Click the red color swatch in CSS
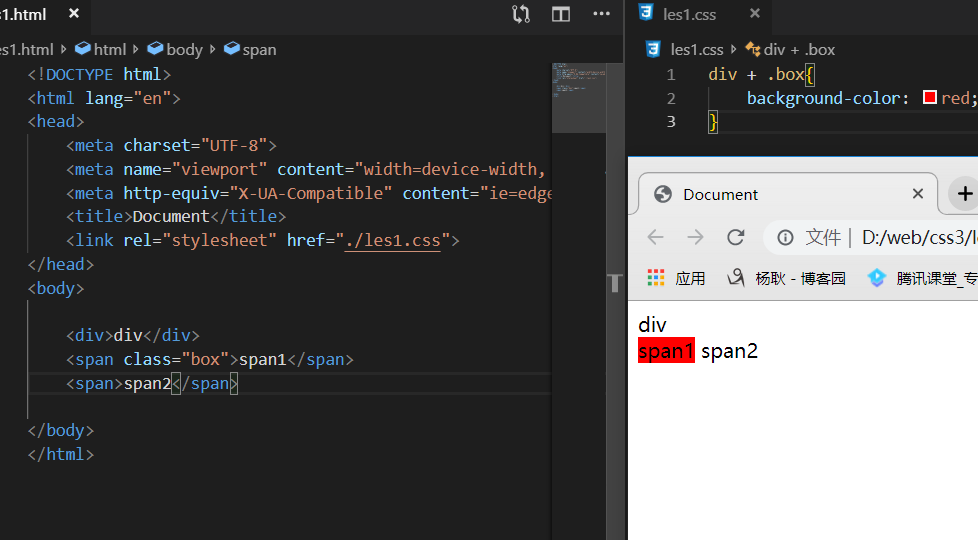The width and height of the screenshot is (978, 540). tap(929, 98)
